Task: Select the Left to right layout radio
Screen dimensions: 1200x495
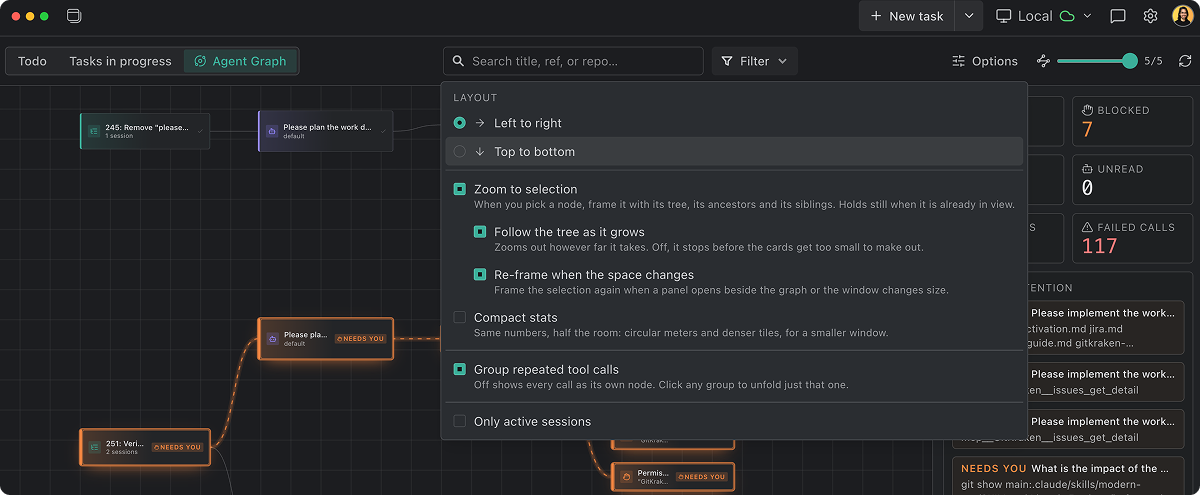Action: pos(459,123)
